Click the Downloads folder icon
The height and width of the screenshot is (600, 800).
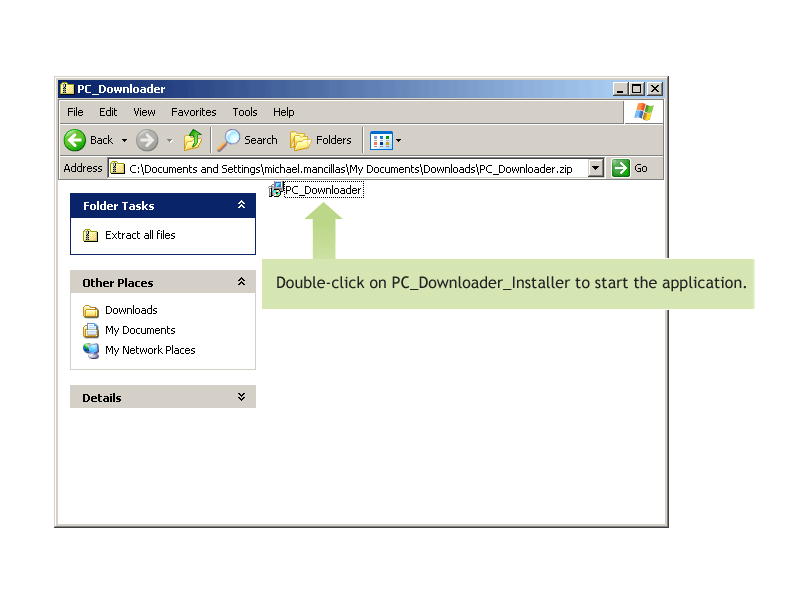(x=91, y=310)
